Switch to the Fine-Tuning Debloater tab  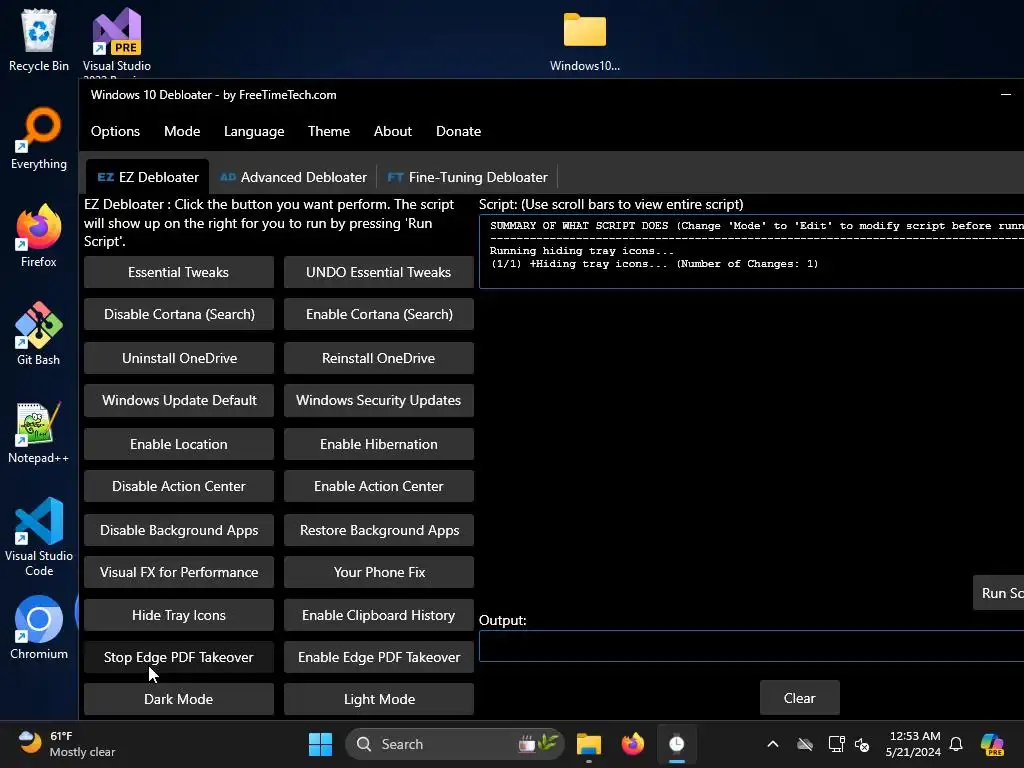pos(467,177)
